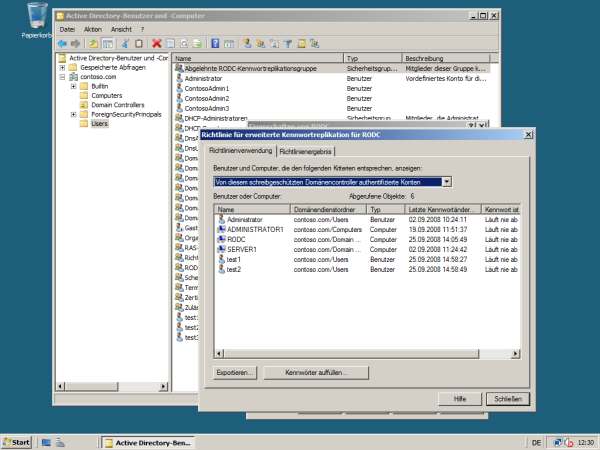This screenshot has height=450, width=600.
Task: Click the Copy toolbar icon
Action: pos(139,44)
